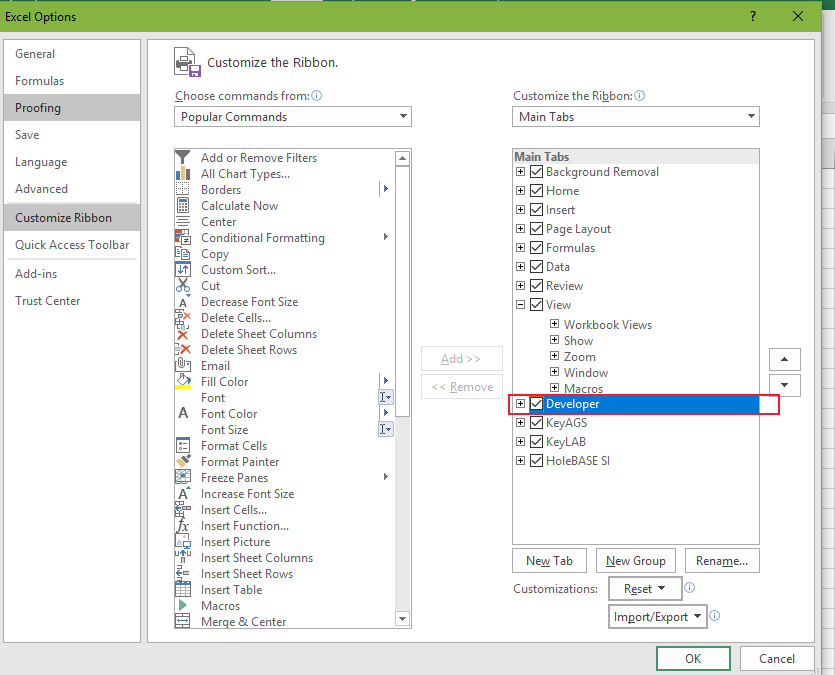Screen dimensions: 835x675
Task: Uncheck the Background Removal tab checkbox
Action: coord(536,171)
